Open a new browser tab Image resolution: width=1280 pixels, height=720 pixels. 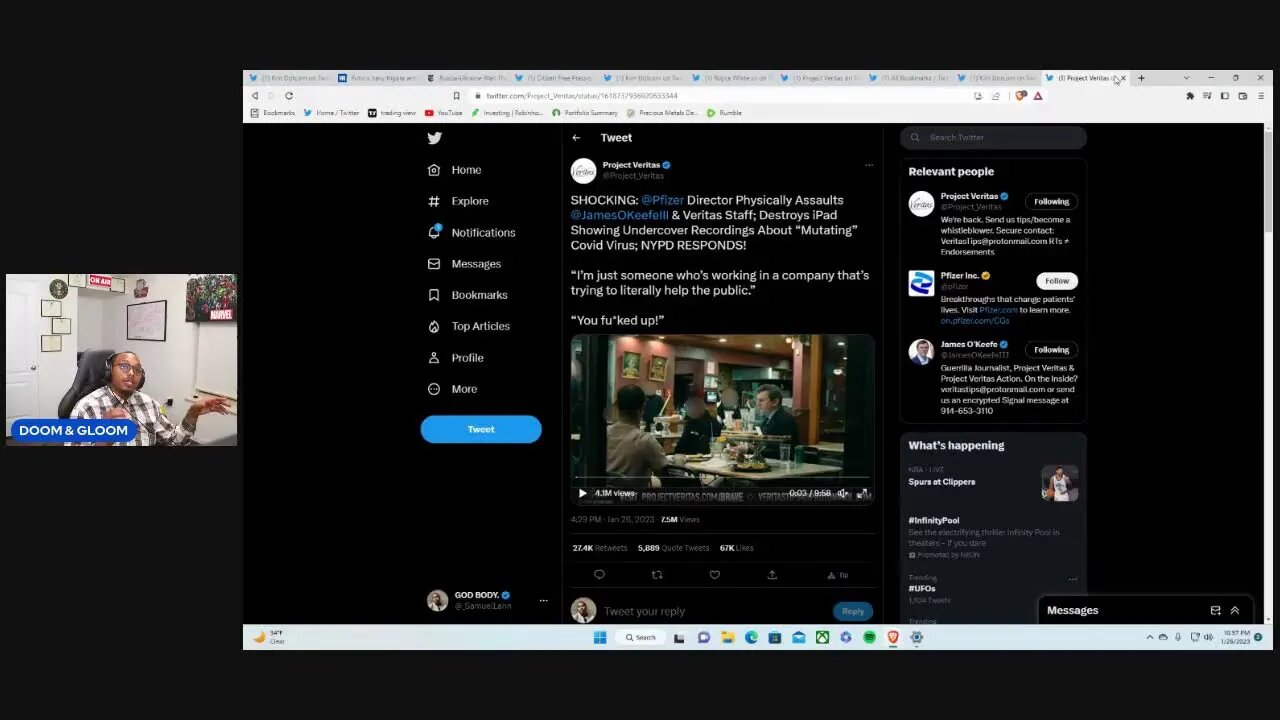click(1141, 78)
